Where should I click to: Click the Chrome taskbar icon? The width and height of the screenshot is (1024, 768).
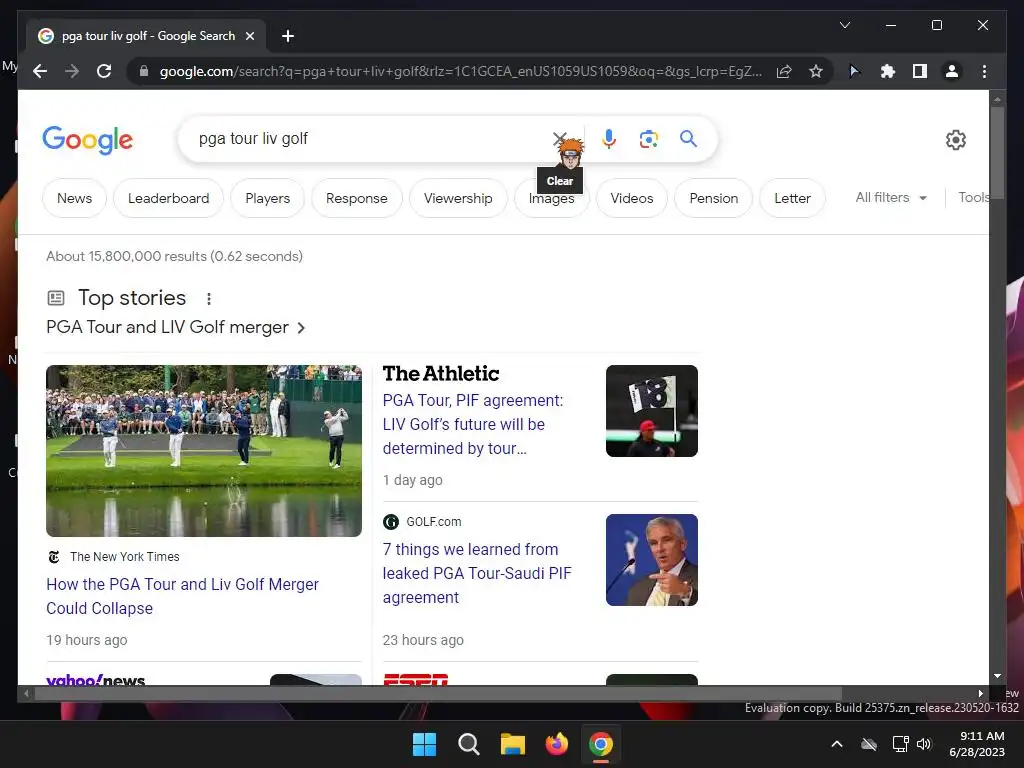point(601,744)
